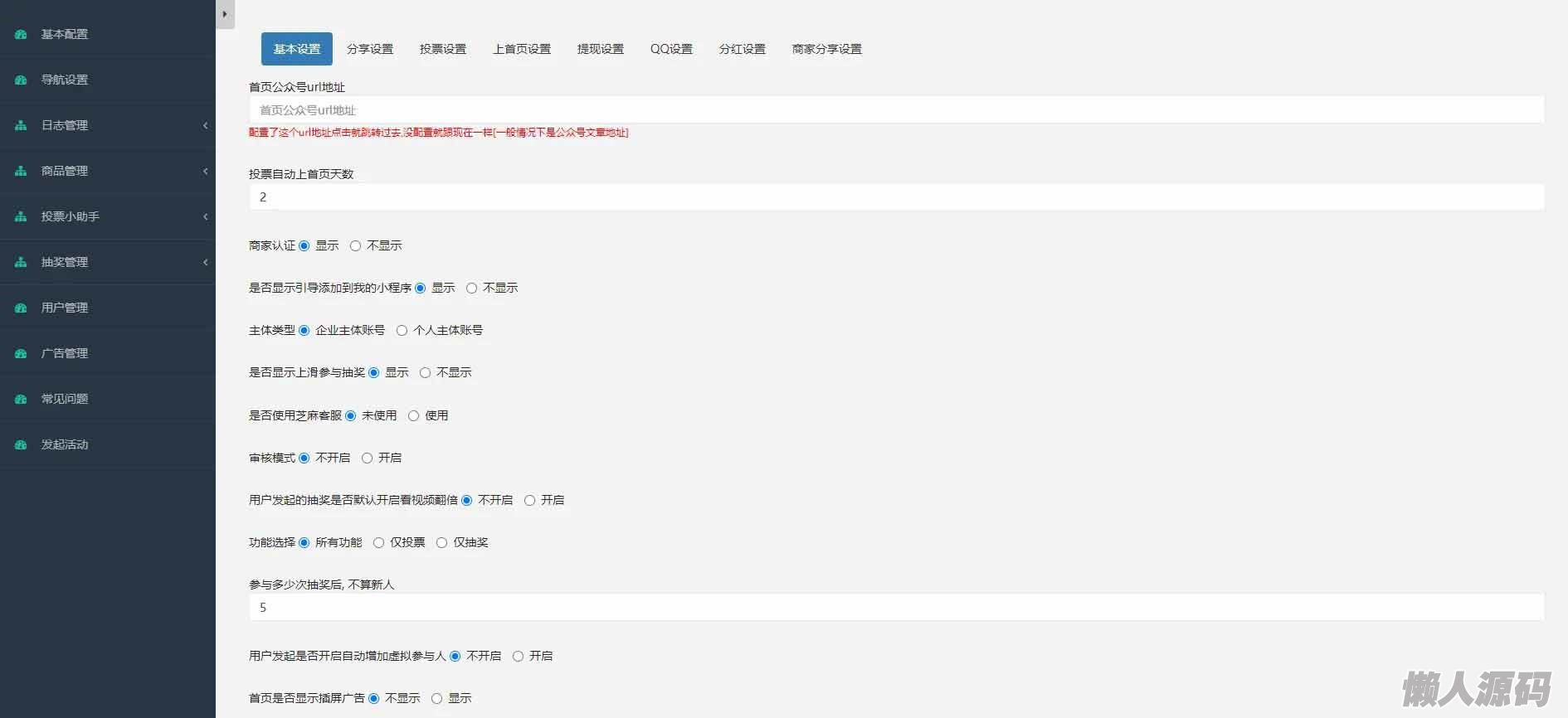Viewport: 1568px width, 718px height.
Task: Select 仅投票 under 功能选择
Action: (x=378, y=542)
